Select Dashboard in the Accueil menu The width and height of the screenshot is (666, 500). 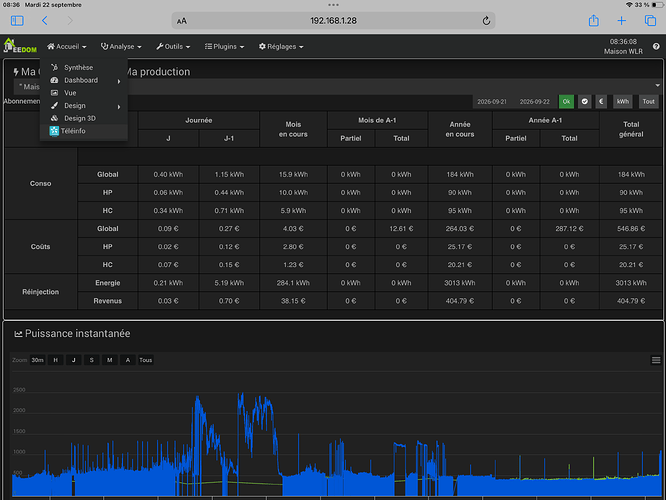pos(81,80)
